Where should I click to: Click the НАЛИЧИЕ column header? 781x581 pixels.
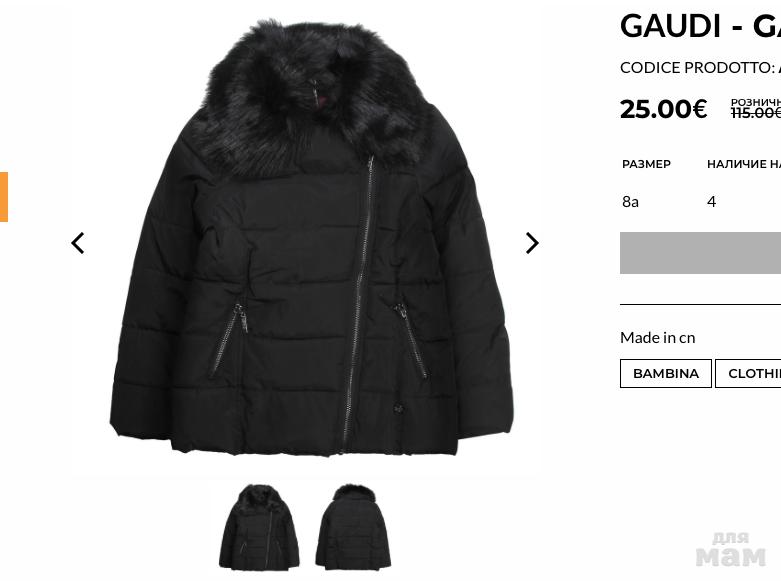[x=744, y=164]
